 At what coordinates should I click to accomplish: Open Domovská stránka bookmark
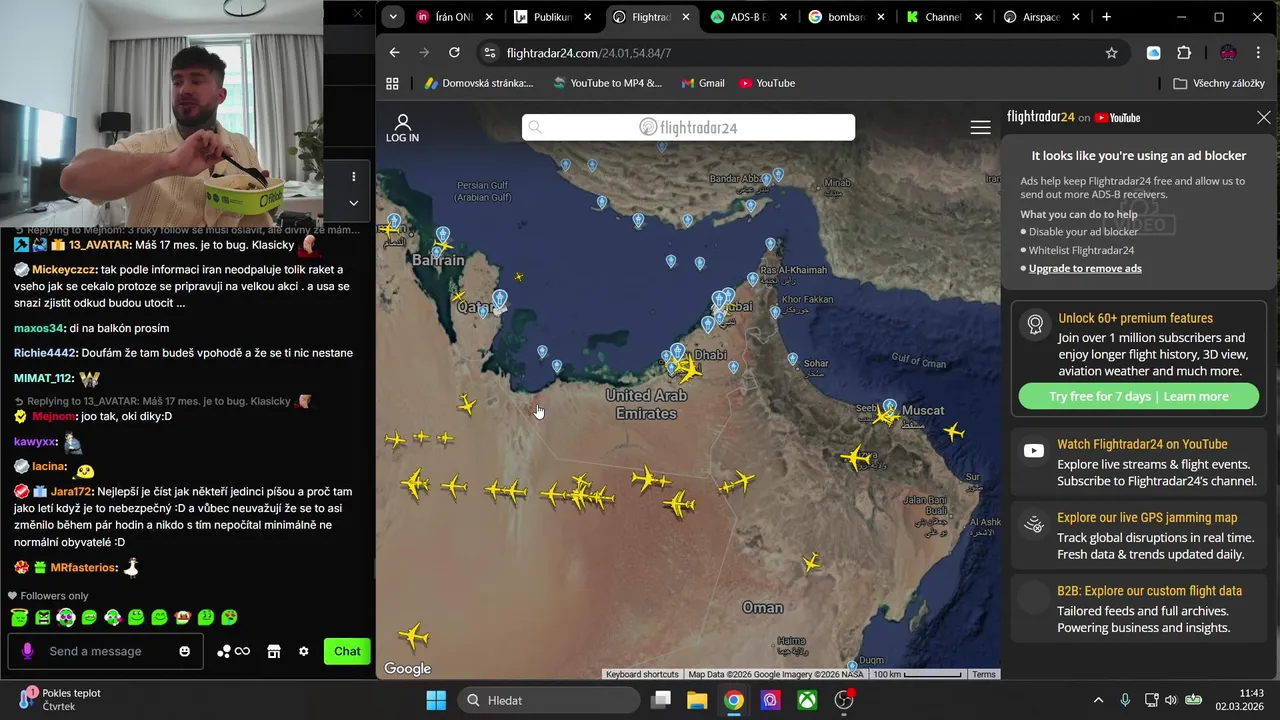click(479, 83)
